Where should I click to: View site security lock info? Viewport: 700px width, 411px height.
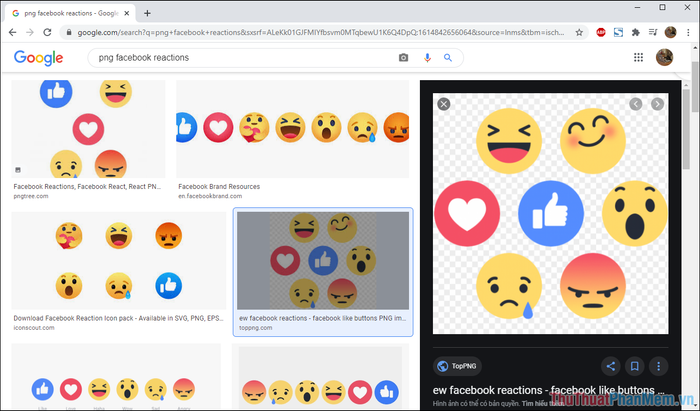coord(69,32)
